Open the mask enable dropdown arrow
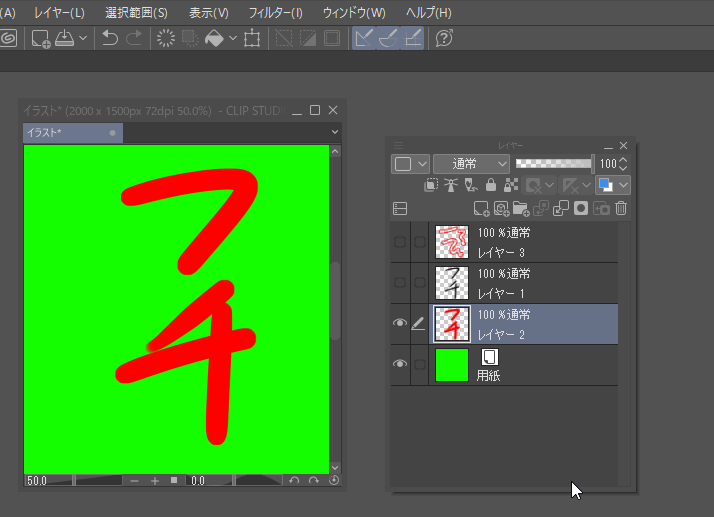The height and width of the screenshot is (517, 714). click(x=549, y=185)
